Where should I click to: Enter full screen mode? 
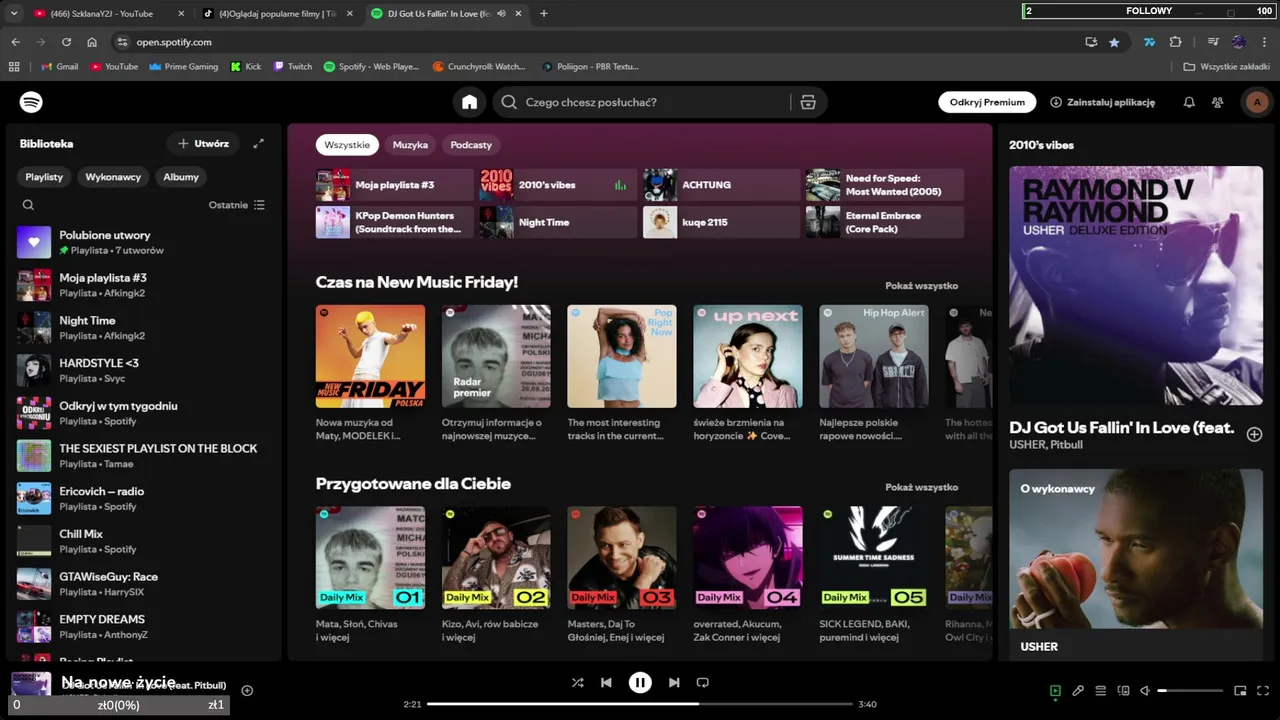tap(1263, 690)
